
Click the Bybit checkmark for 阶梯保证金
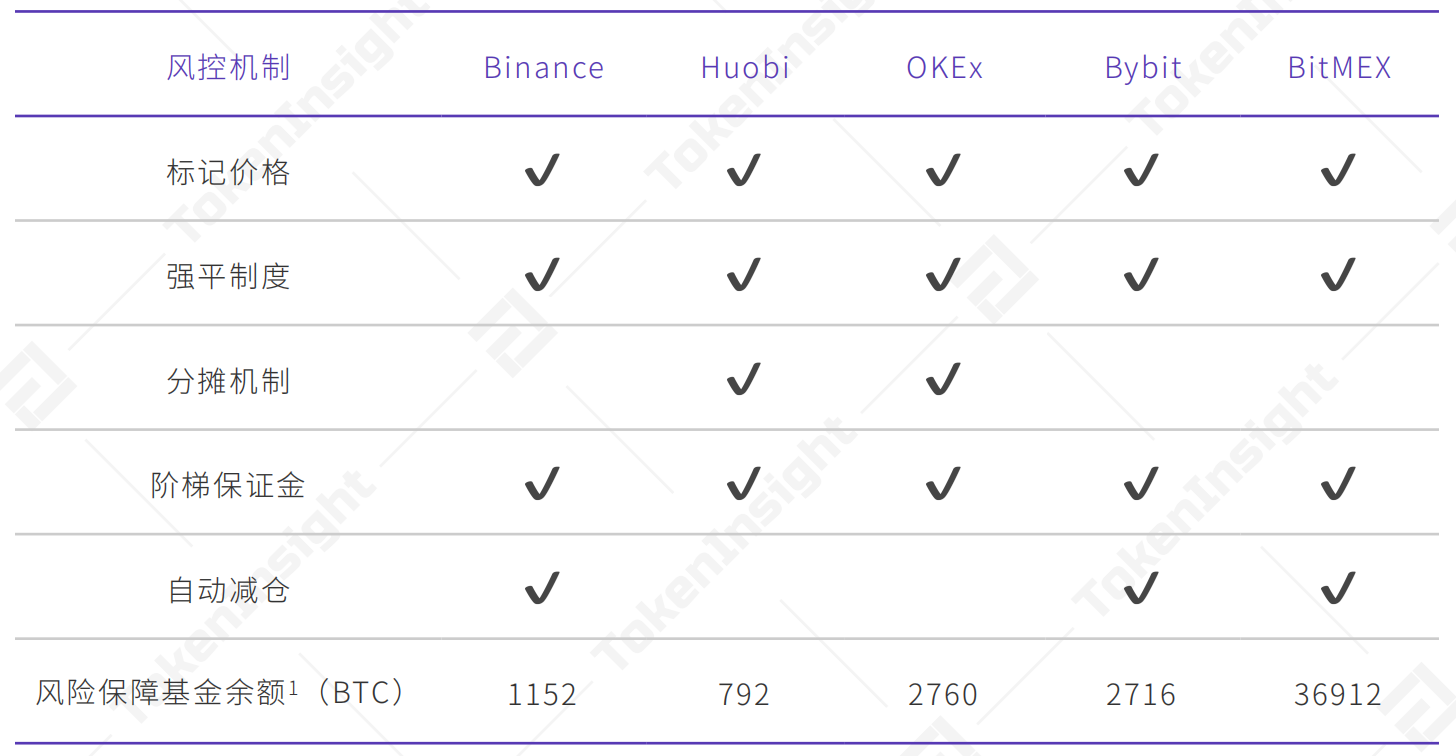pos(1141,485)
